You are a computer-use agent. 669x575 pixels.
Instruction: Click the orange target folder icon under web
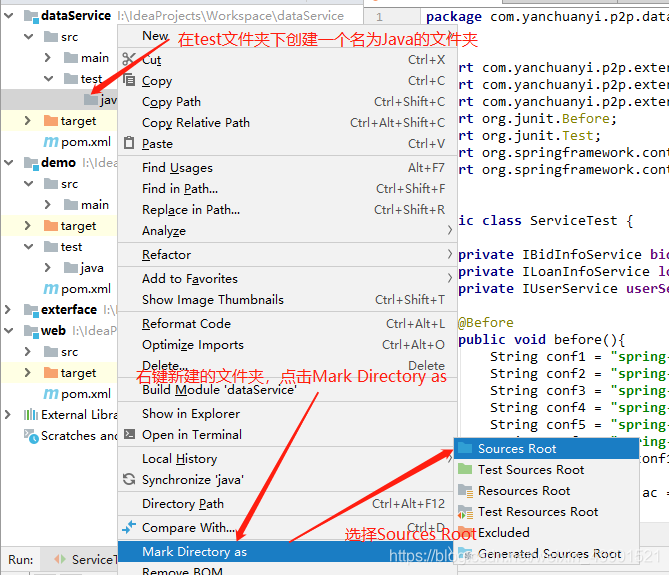(x=51, y=373)
